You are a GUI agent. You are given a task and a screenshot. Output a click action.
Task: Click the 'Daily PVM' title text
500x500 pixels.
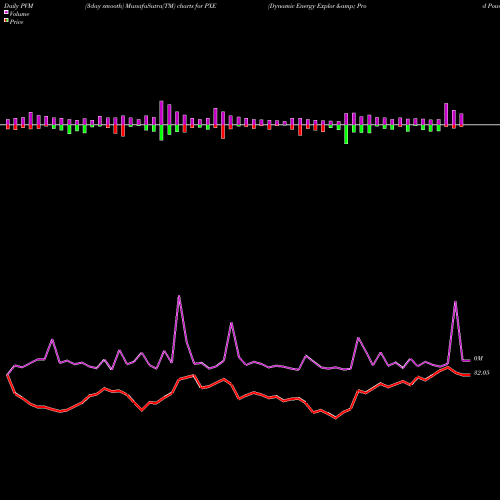19,6
